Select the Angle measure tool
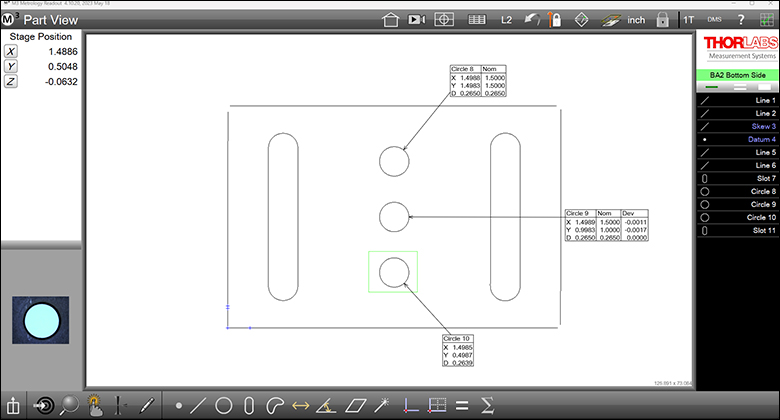780x420 pixels. click(324, 406)
